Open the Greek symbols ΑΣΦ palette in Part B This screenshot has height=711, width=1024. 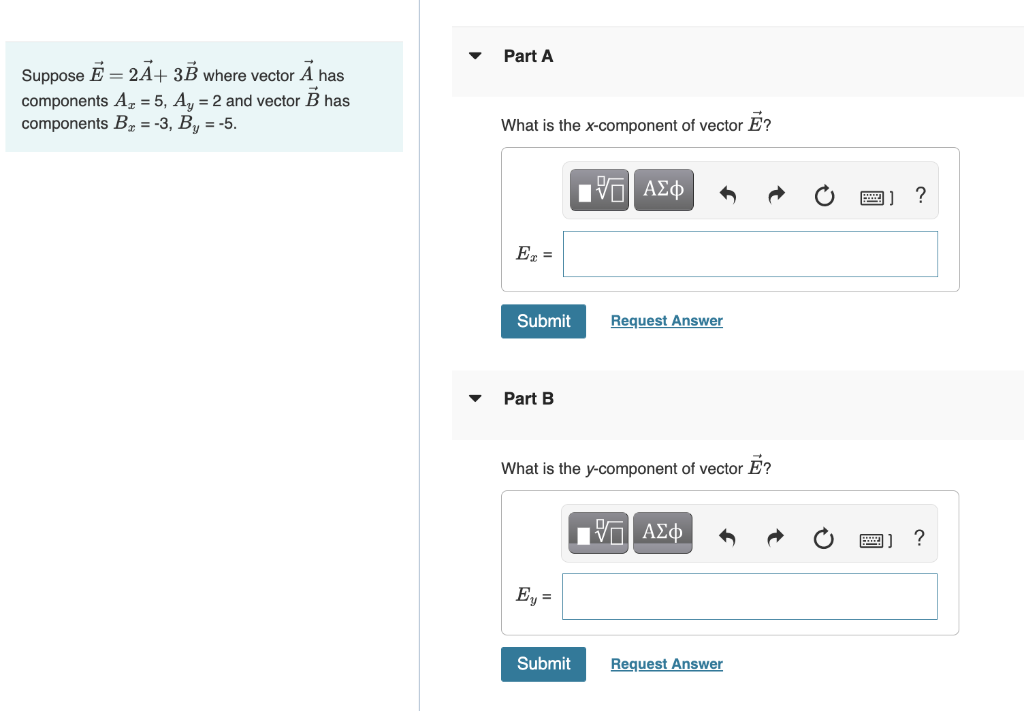point(662,532)
